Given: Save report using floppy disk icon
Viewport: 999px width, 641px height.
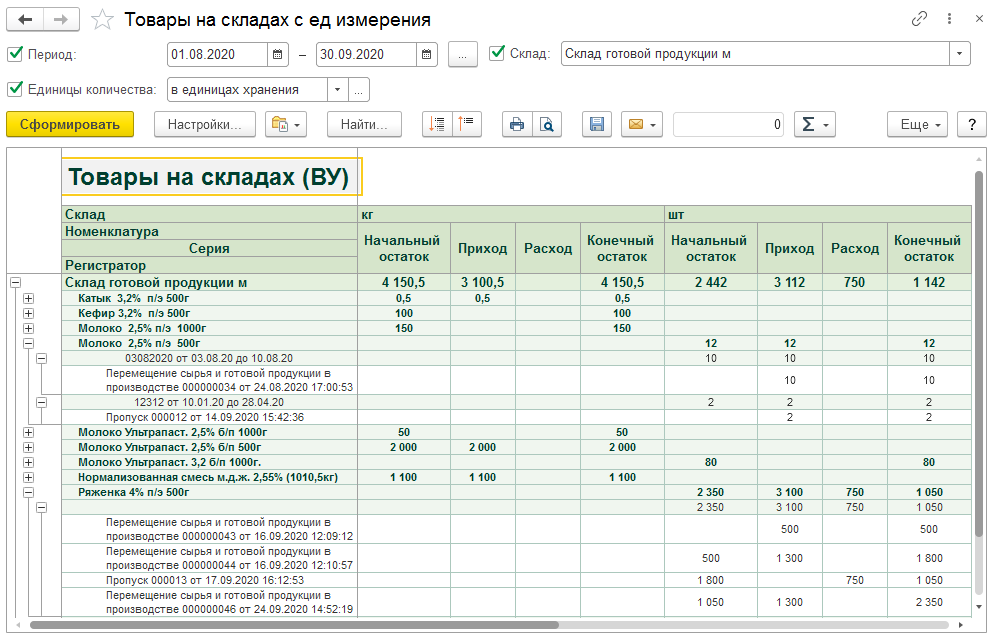Looking at the screenshot, I should coord(597,125).
